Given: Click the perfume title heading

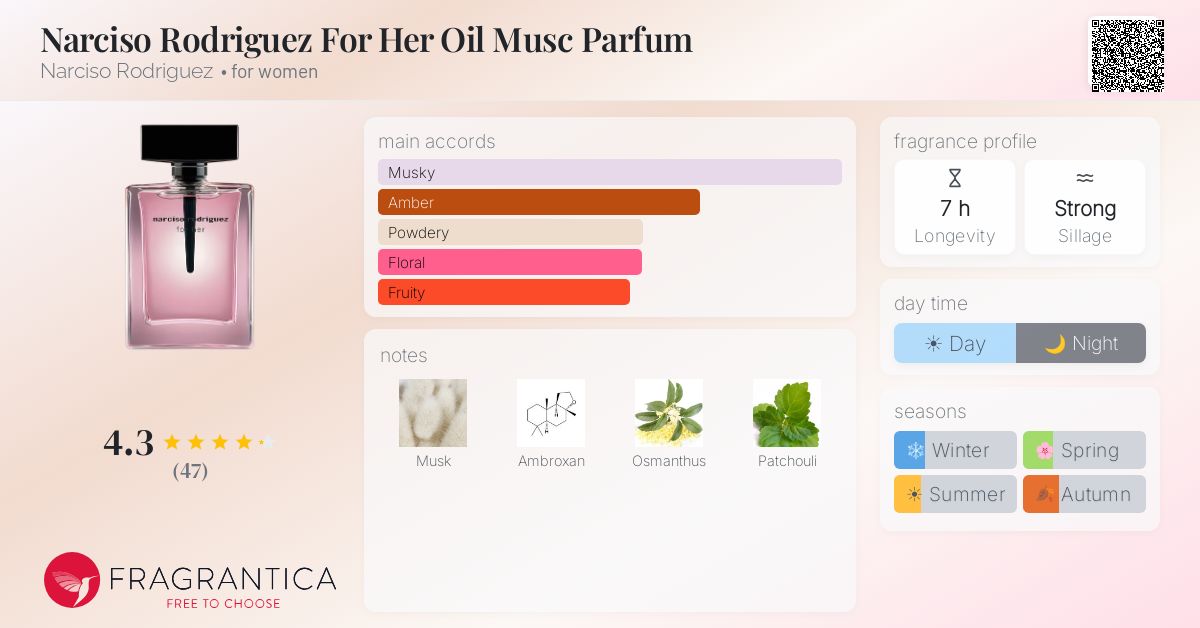Looking at the screenshot, I should click(366, 39).
